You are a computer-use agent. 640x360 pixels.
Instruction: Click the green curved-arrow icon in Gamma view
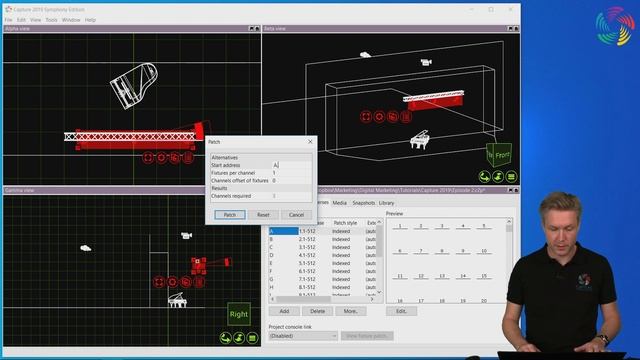226,338
